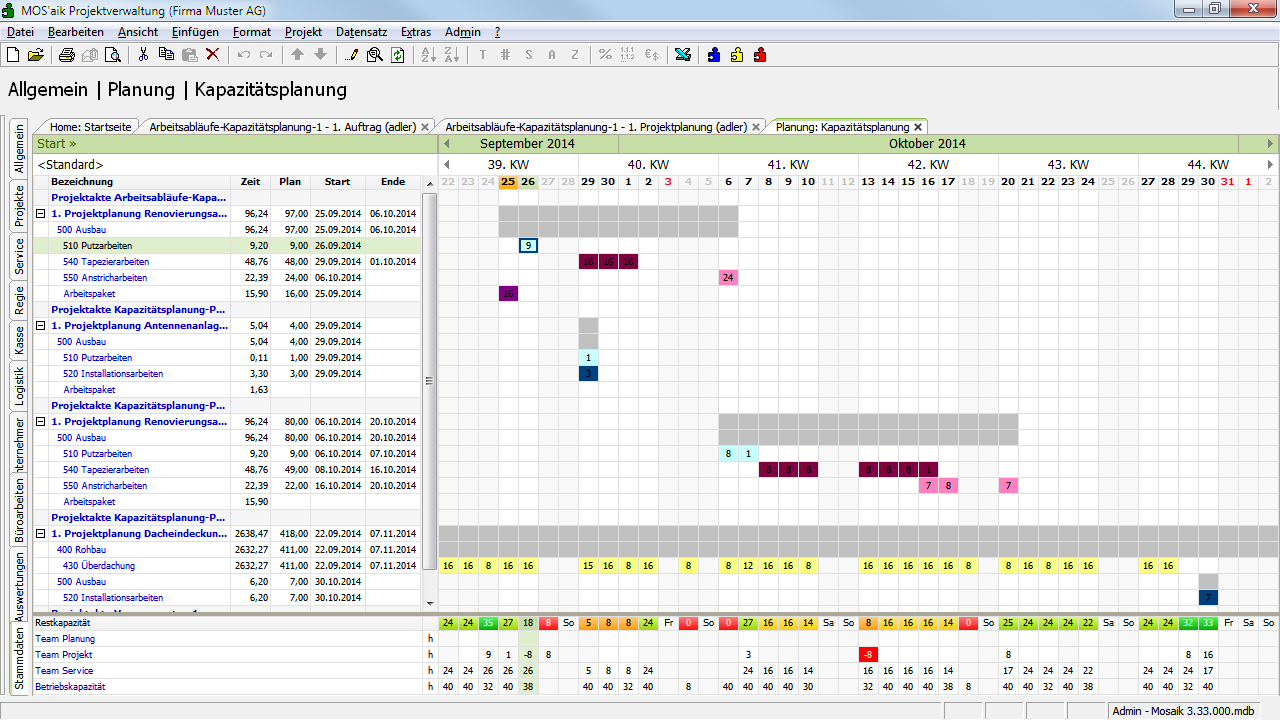This screenshot has height=720, width=1280.
Task: Click the Ende column header
Action: (393, 182)
